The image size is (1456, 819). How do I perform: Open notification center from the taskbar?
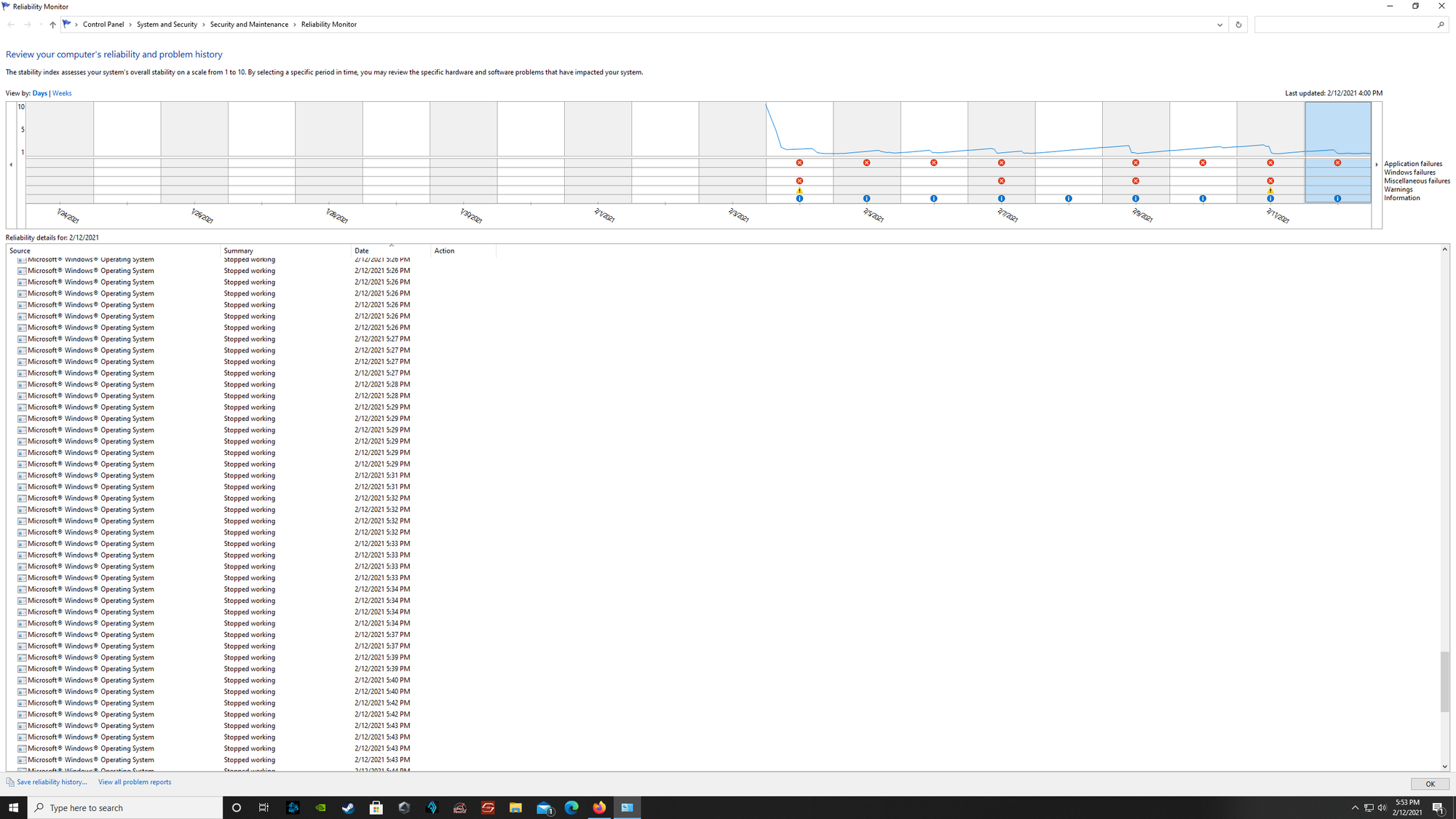1439,807
